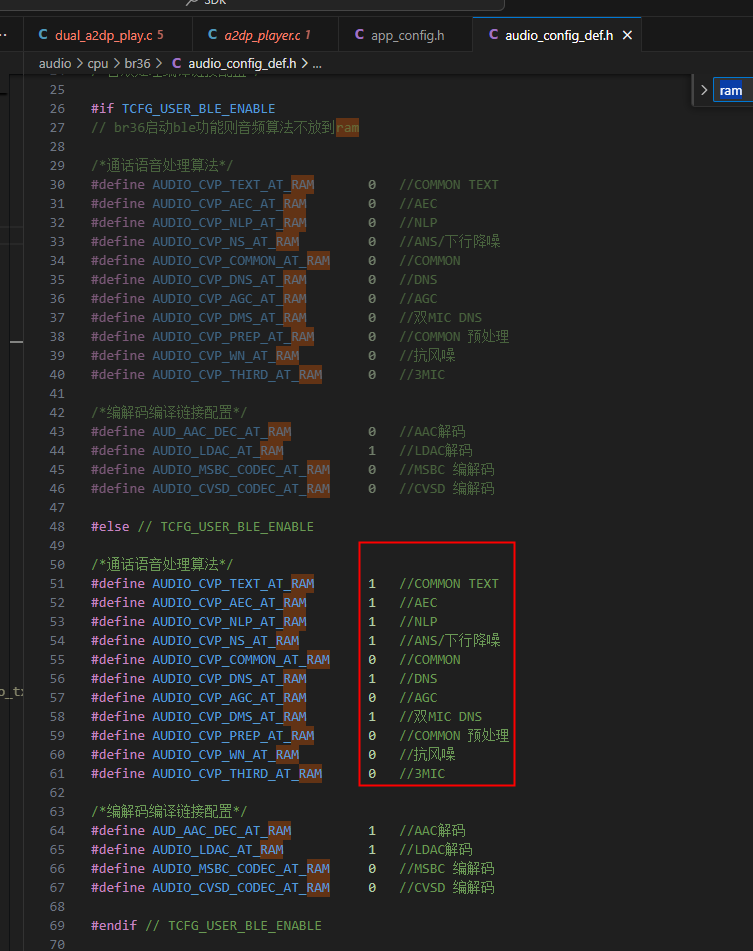Click AUDIO_CVP_COMMON_AT_RAM on line 34
The width and height of the screenshot is (753, 951).
coord(241,260)
